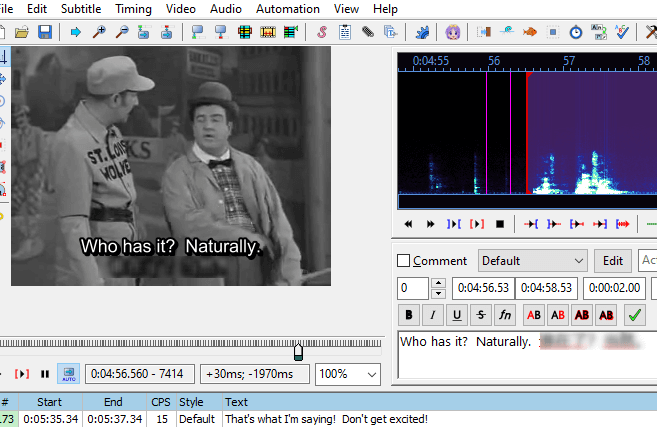Viewport: 657px width, 427px height.
Task: Open Shift Times toolbar icon
Action: 484,32
